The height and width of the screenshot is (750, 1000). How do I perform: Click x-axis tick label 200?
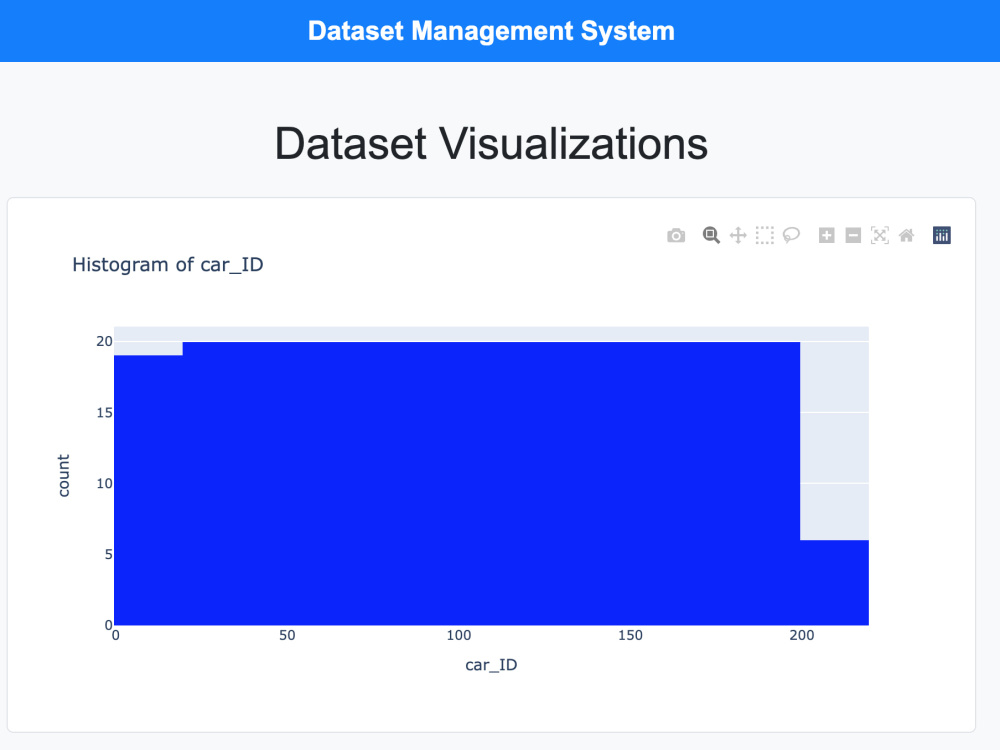coord(802,635)
